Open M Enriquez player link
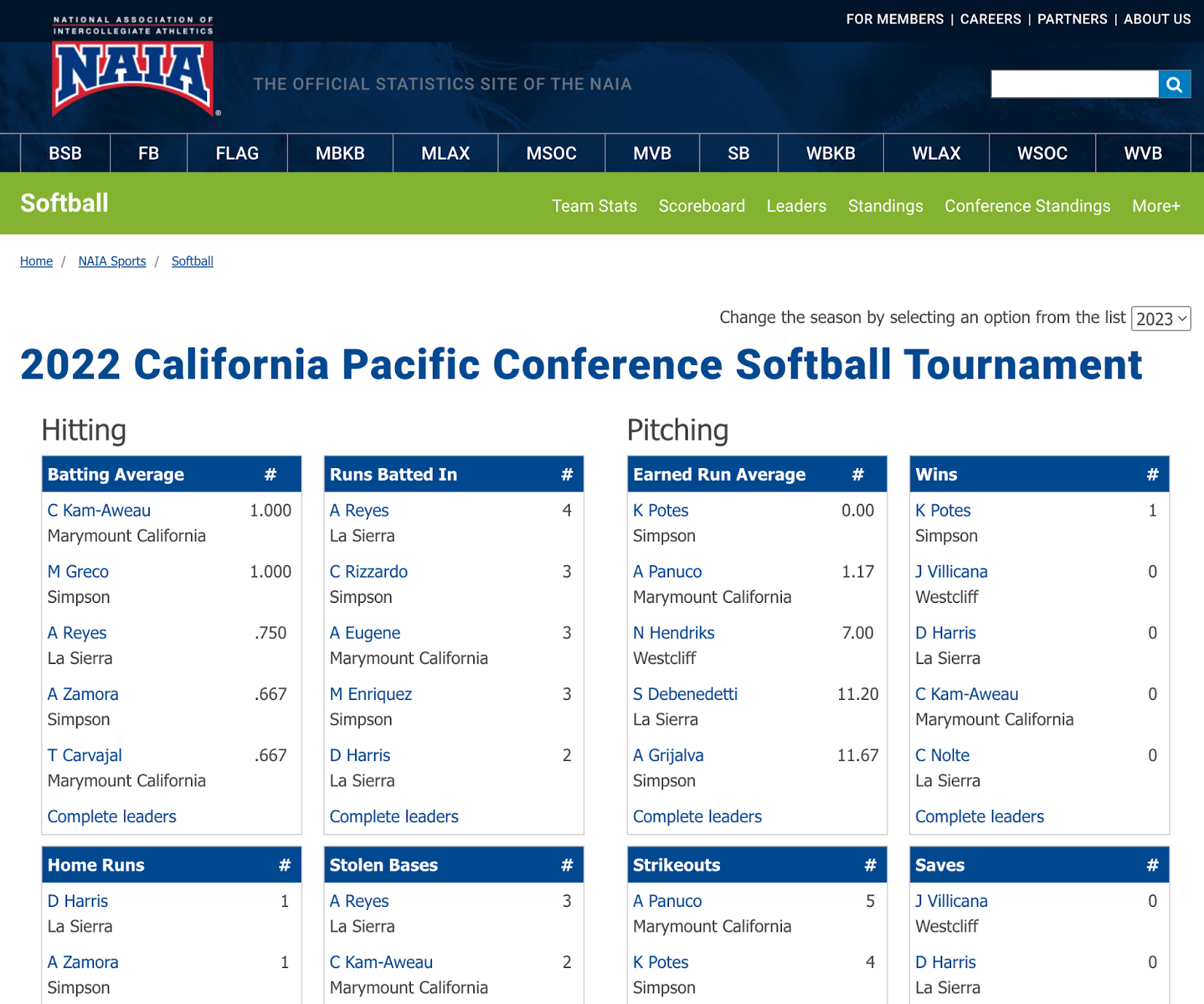 coord(371,694)
